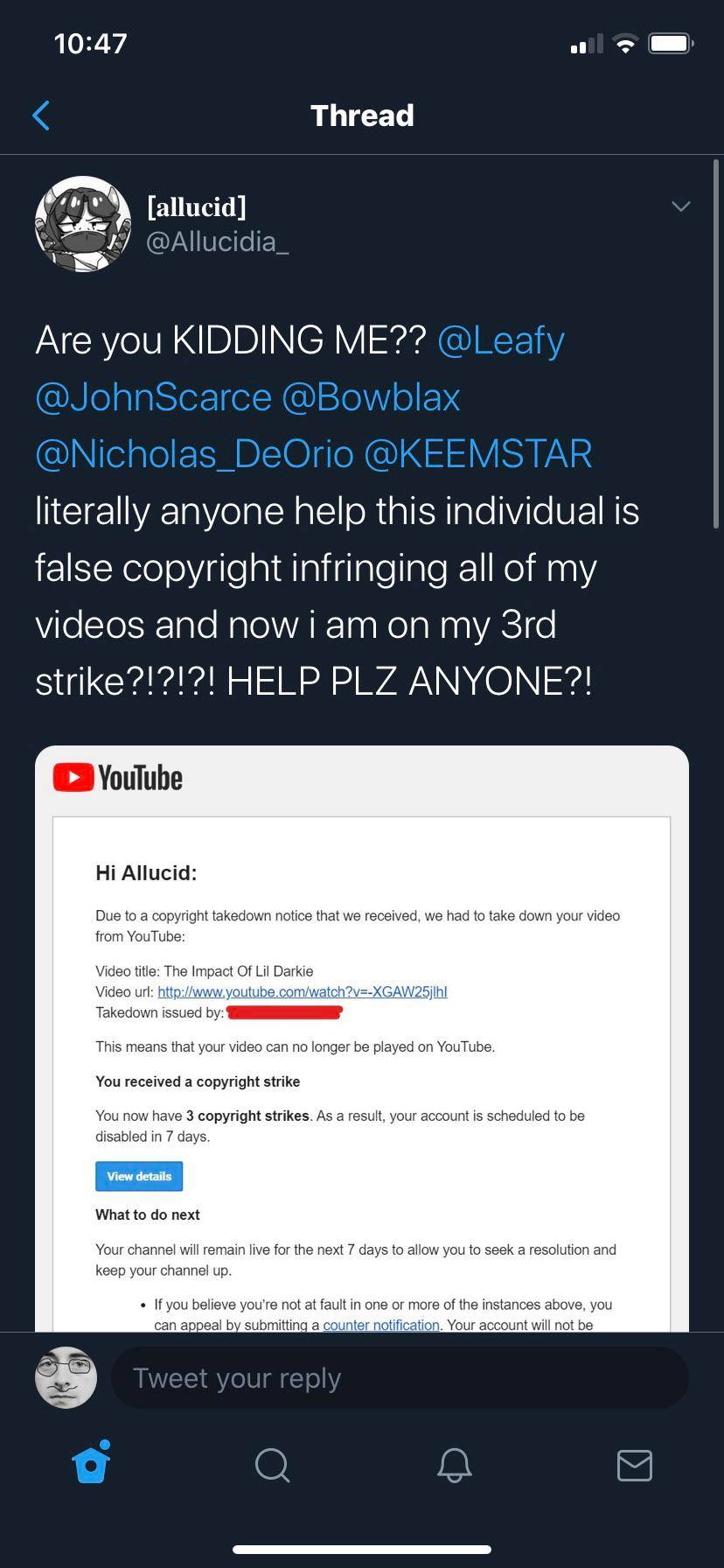This screenshot has width=724, height=1568.
Task: Switch to the Notifications bell tab
Action: [x=453, y=1466]
